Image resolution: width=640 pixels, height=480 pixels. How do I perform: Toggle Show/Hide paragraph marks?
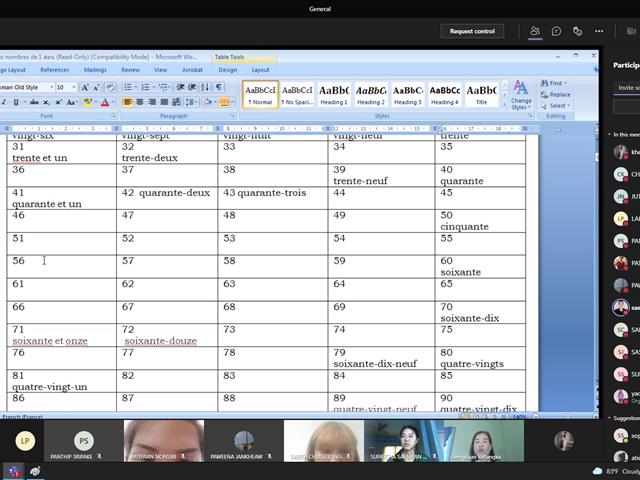(219, 87)
